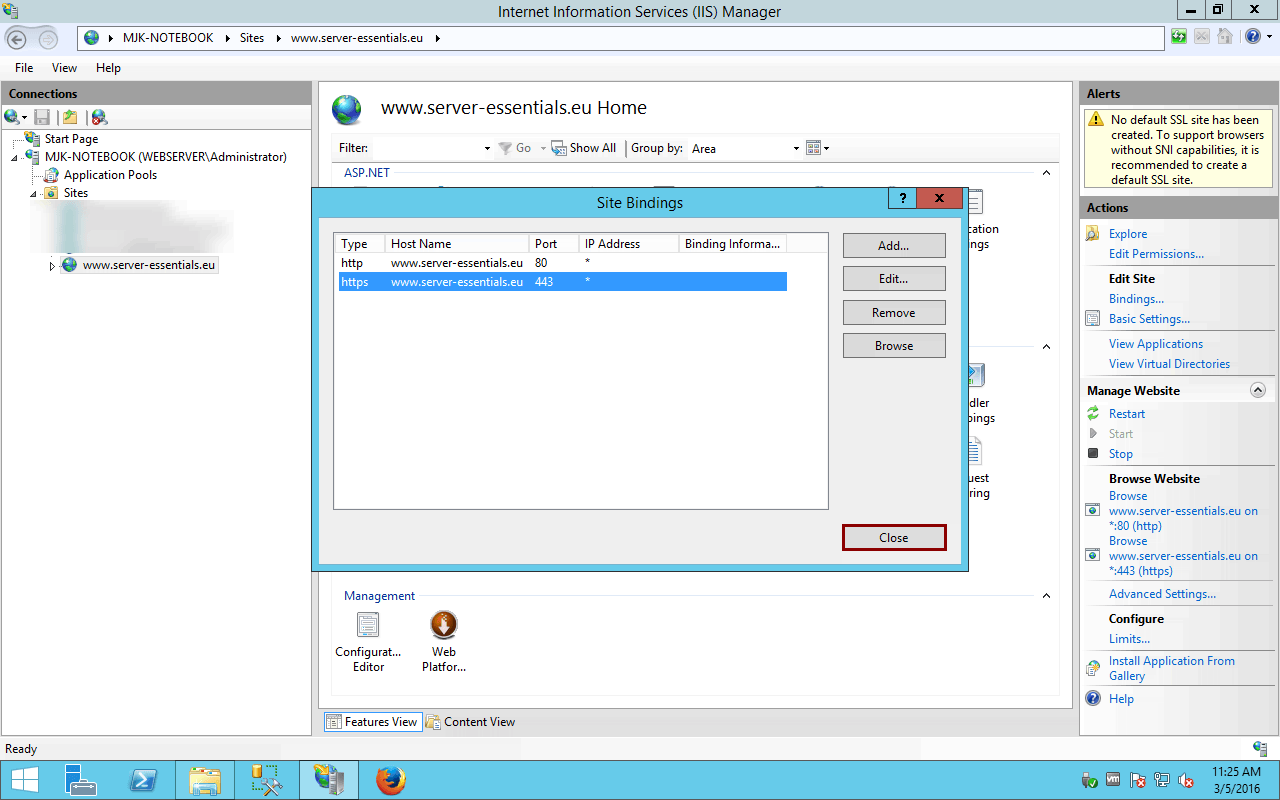Click the Delete Connection icon in Connections toolbar
This screenshot has height=800, width=1280.
click(x=99, y=117)
